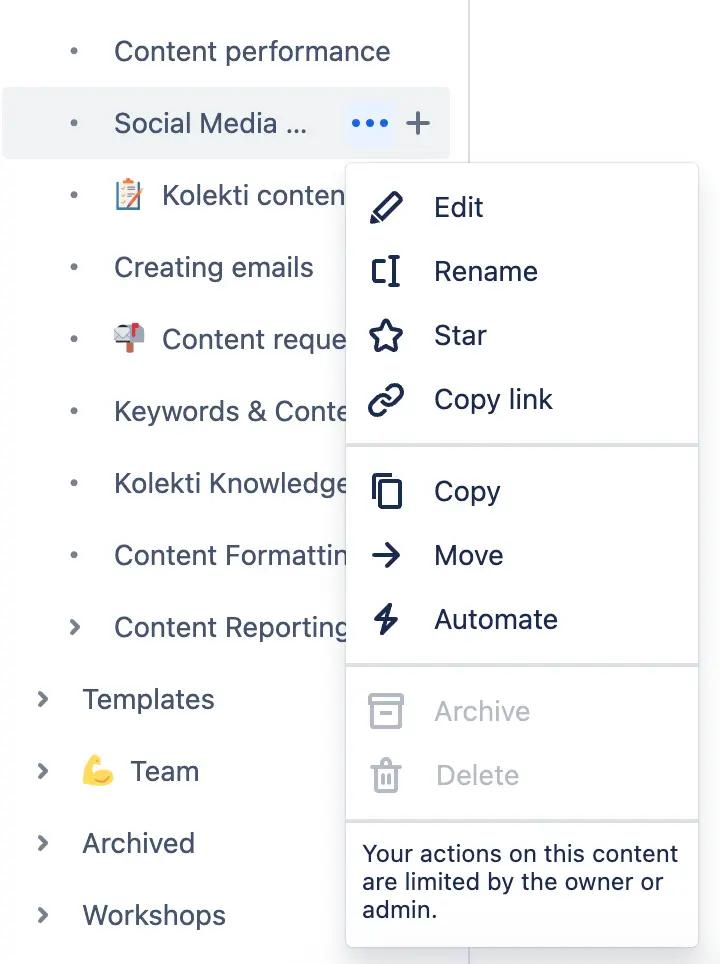Viewport: 720px width, 964px height.
Task: Select the Copy pages icon
Action: click(x=387, y=491)
